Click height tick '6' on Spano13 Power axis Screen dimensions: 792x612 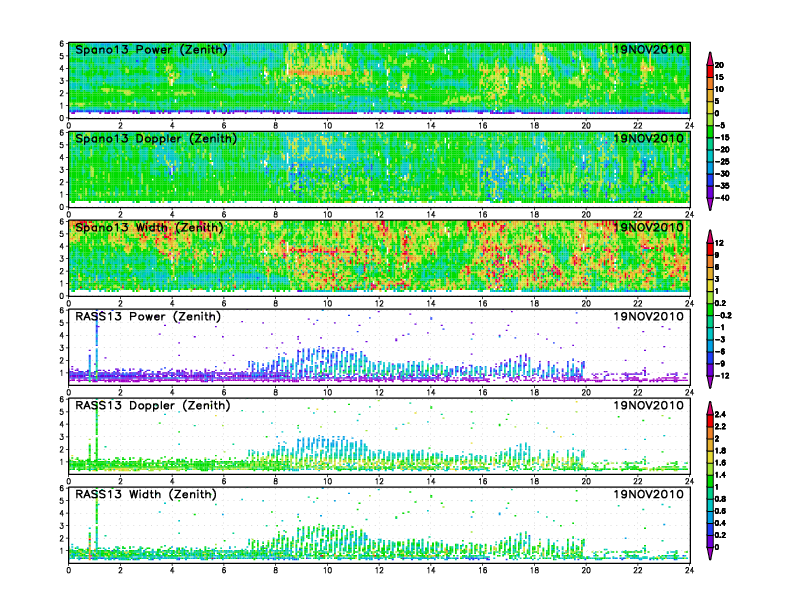[x=62, y=43]
